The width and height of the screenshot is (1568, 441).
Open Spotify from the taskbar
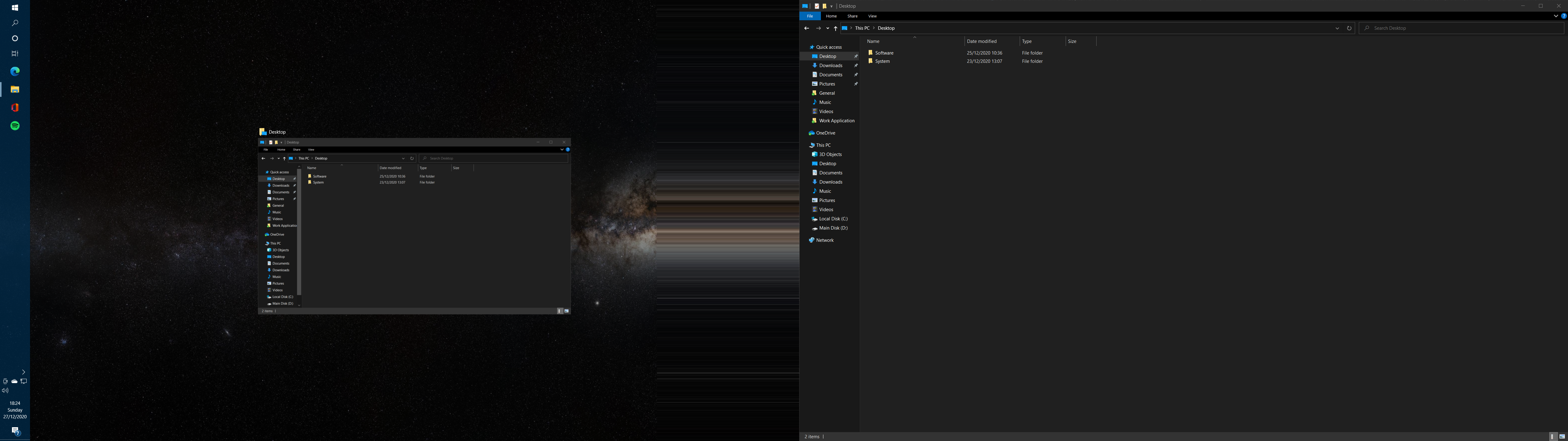(15, 125)
